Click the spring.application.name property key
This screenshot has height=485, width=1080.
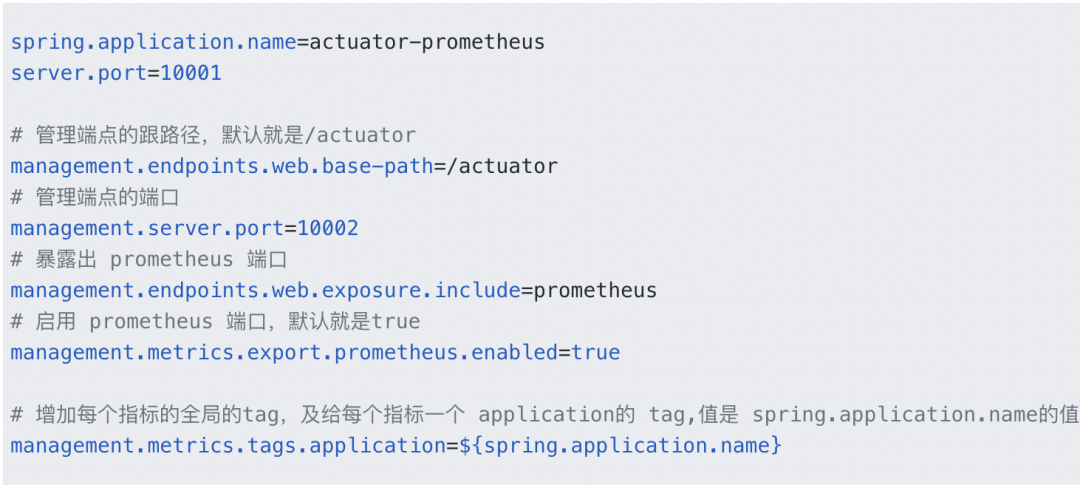153,42
